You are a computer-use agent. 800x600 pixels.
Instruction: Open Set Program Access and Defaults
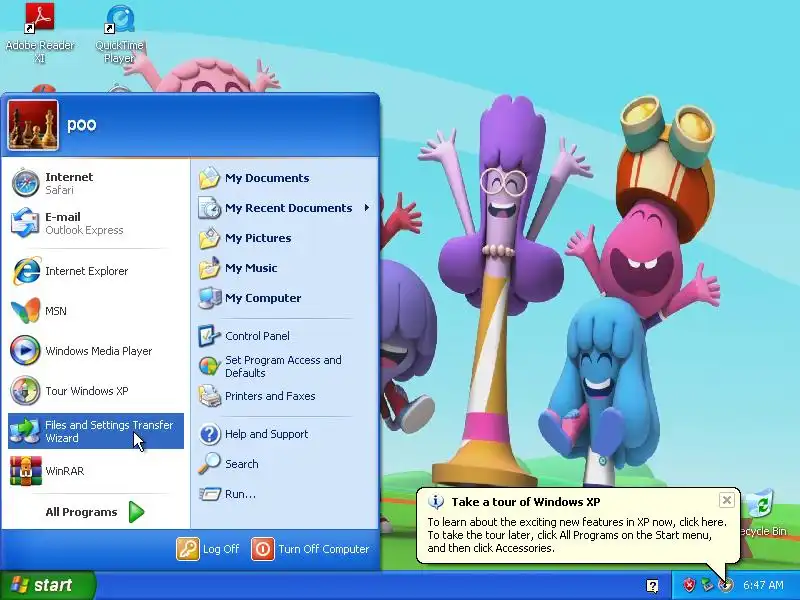tap(286, 366)
